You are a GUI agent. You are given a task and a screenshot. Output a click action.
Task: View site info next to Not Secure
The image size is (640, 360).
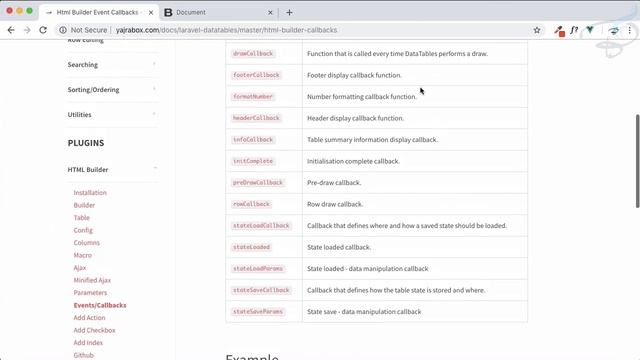[63, 30]
